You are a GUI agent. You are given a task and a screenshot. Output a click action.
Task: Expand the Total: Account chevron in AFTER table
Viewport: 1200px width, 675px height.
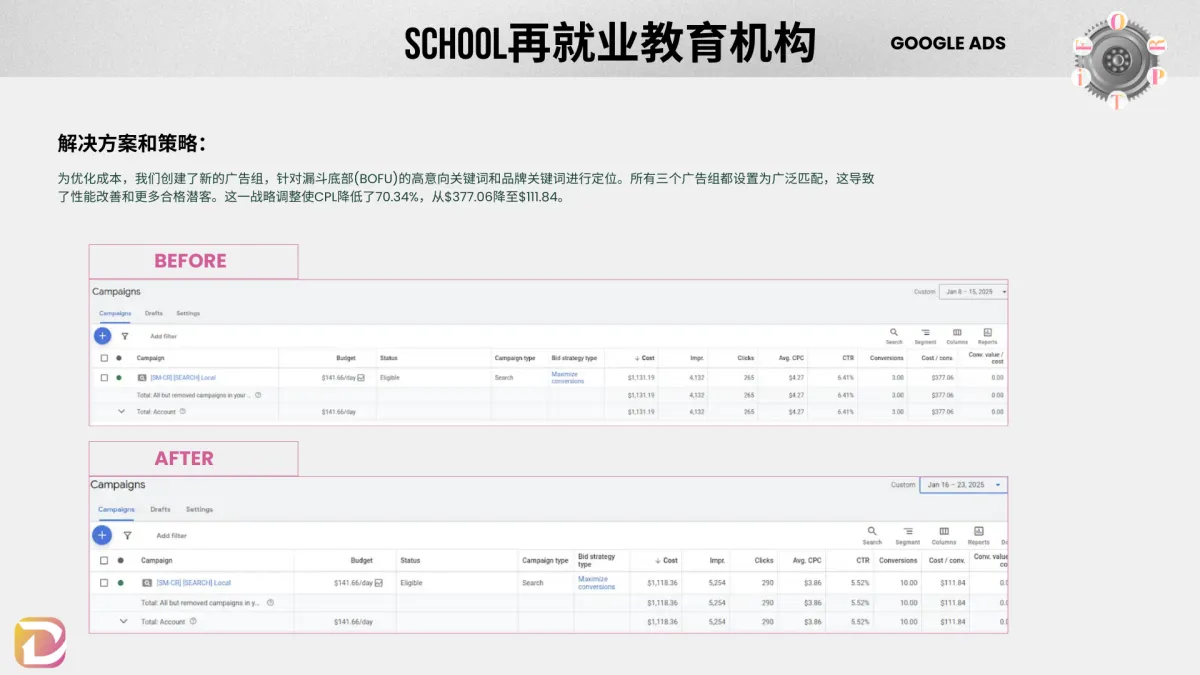point(124,621)
